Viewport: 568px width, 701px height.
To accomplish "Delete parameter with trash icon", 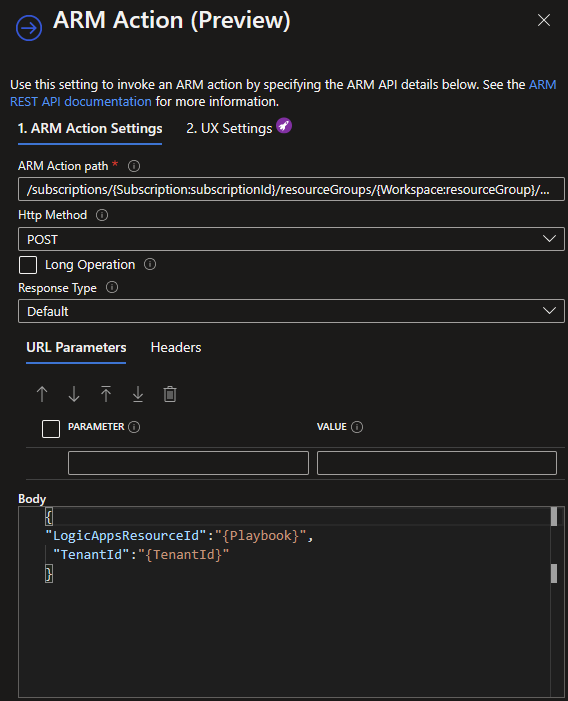I will point(170,394).
